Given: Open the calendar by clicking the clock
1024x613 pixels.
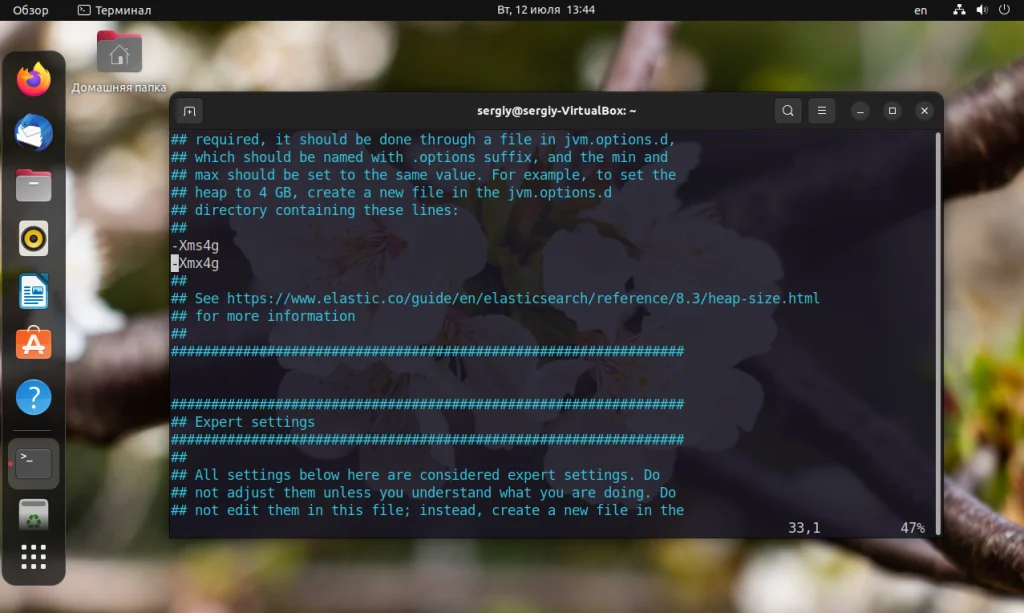Looking at the screenshot, I should (548, 10).
